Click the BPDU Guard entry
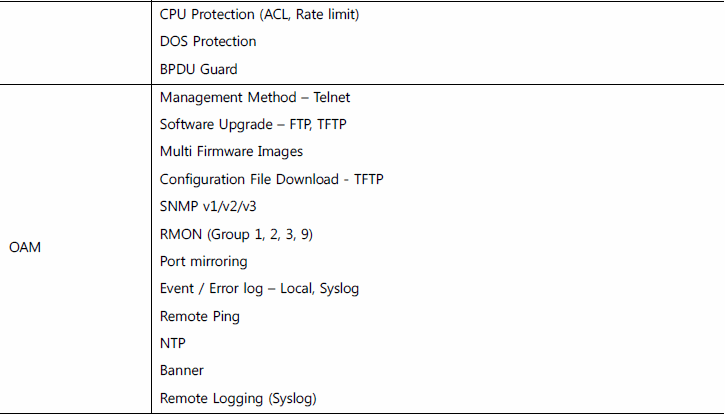Image resolution: width=725 pixels, height=415 pixels. click(199, 69)
